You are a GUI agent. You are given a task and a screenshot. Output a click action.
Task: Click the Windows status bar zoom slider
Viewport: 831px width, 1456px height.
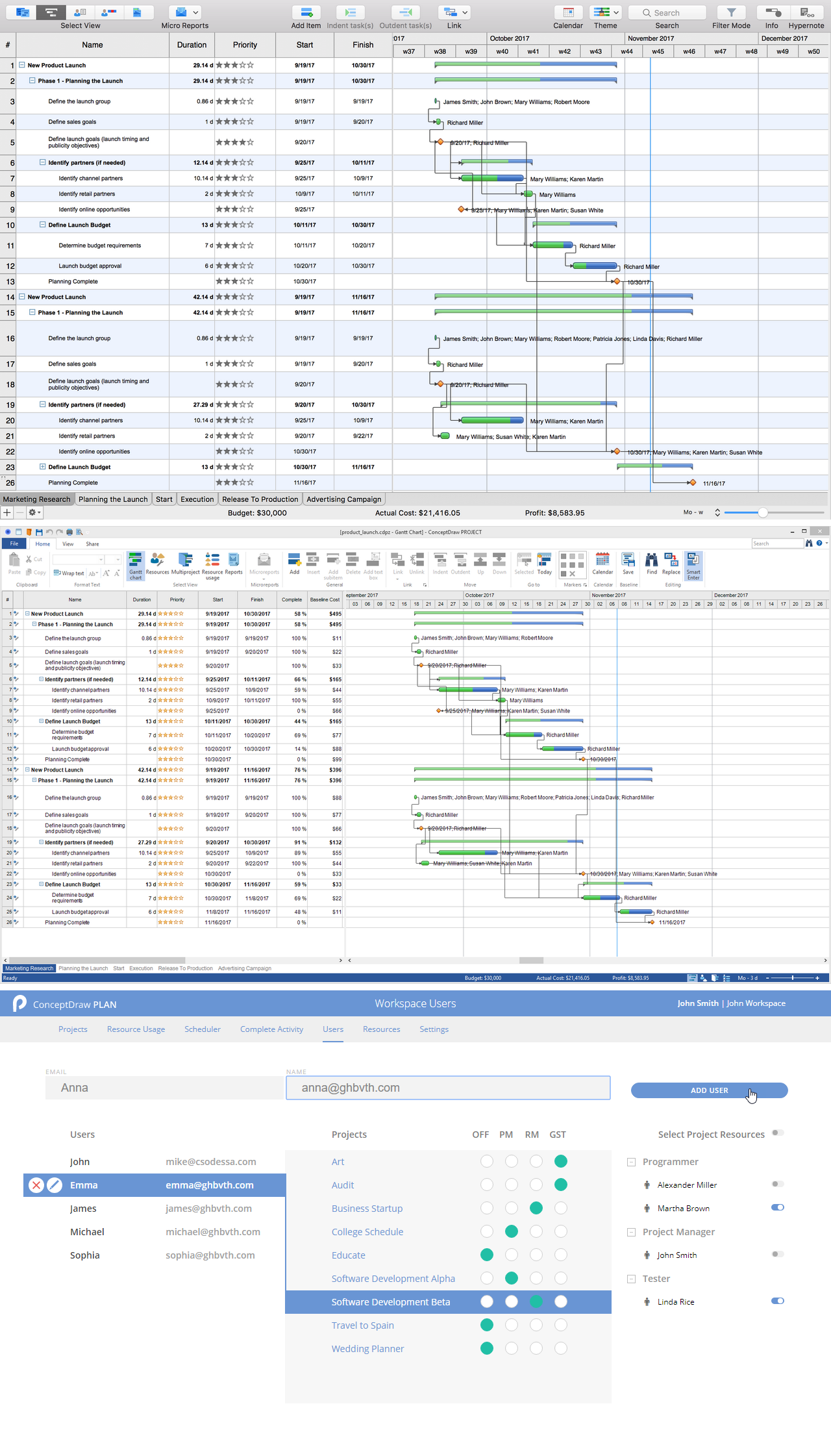pyautogui.click(x=791, y=978)
